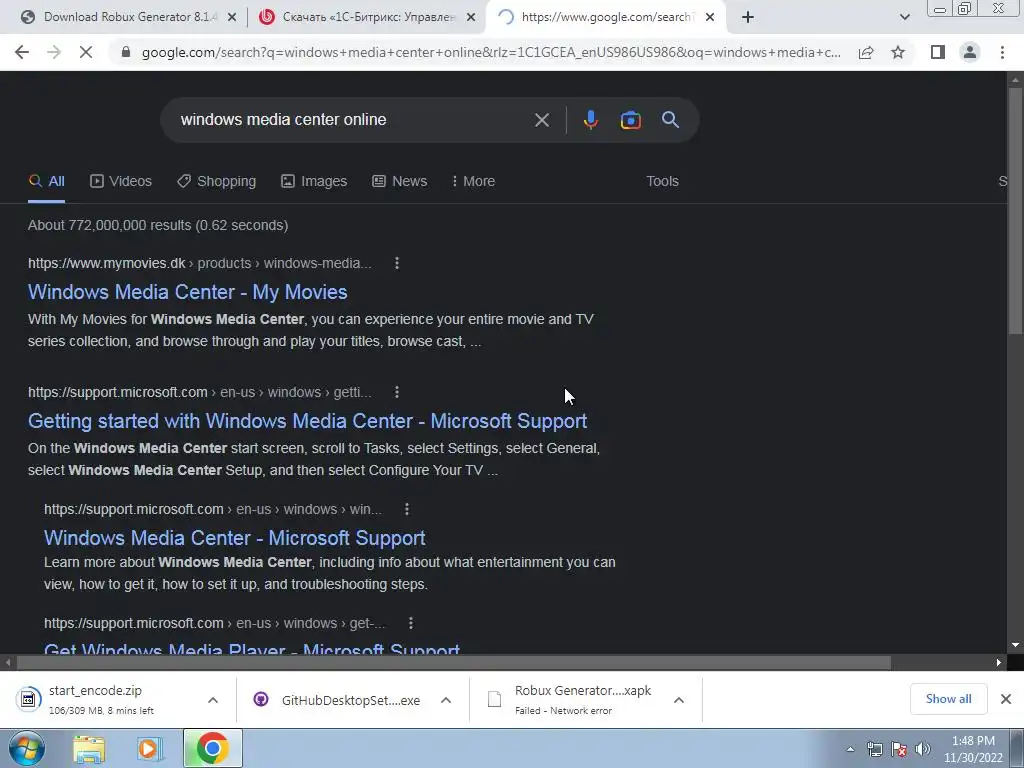1024x768 pixels.
Task: Switch to Shopping results
Action: (217, 181)
